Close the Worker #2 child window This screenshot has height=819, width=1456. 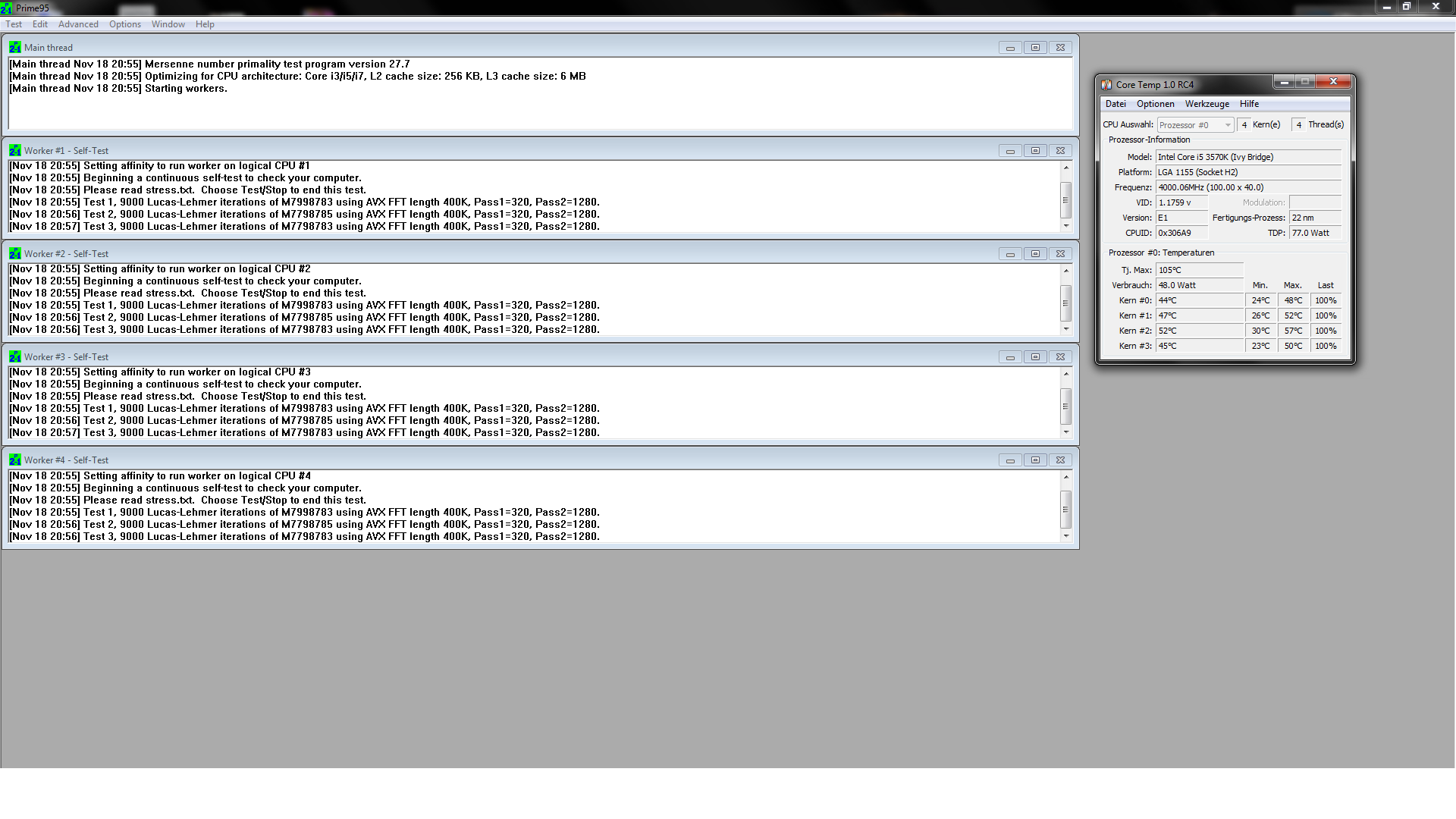click(x=1060, y=253)
